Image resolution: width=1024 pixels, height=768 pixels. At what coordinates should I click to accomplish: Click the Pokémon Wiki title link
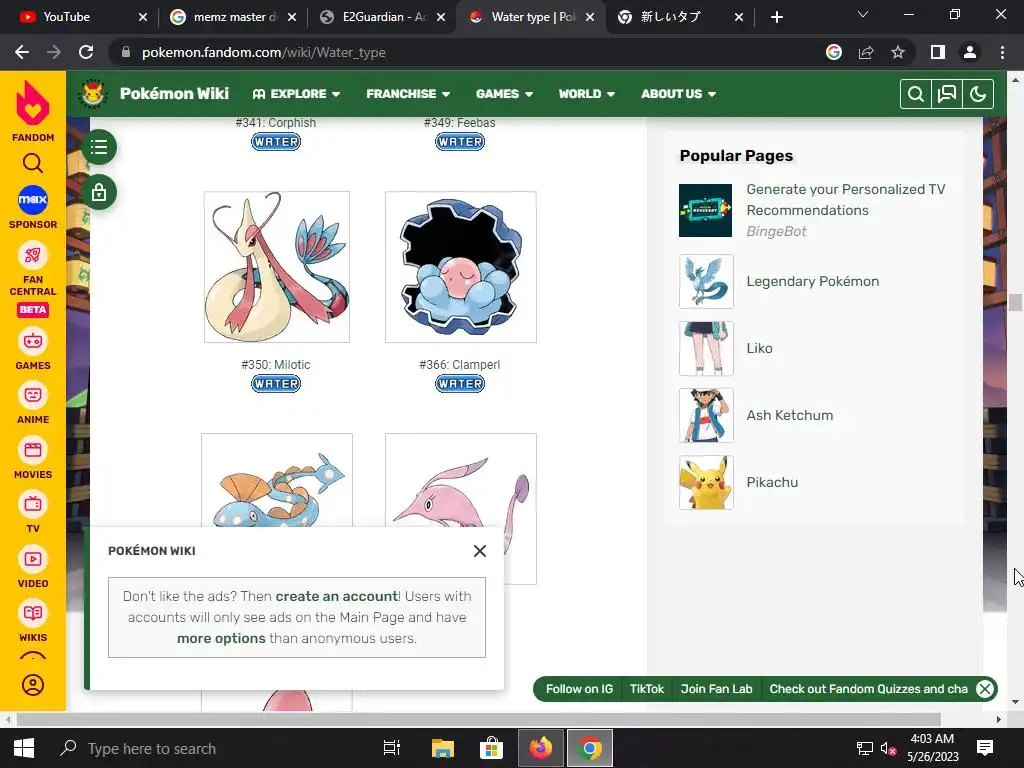click(x=174, y=94)
